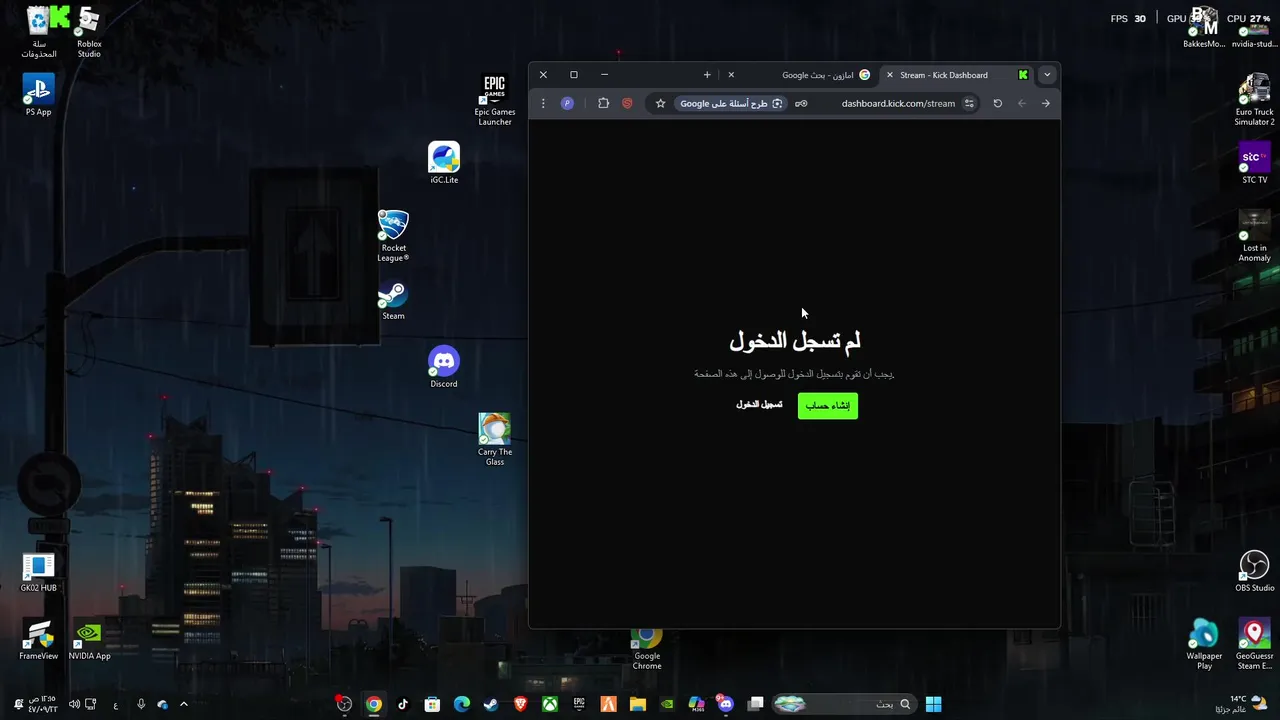Open TikTok from the taskbar
Screen dimensions: 1280x720
[x=403, y=704]
